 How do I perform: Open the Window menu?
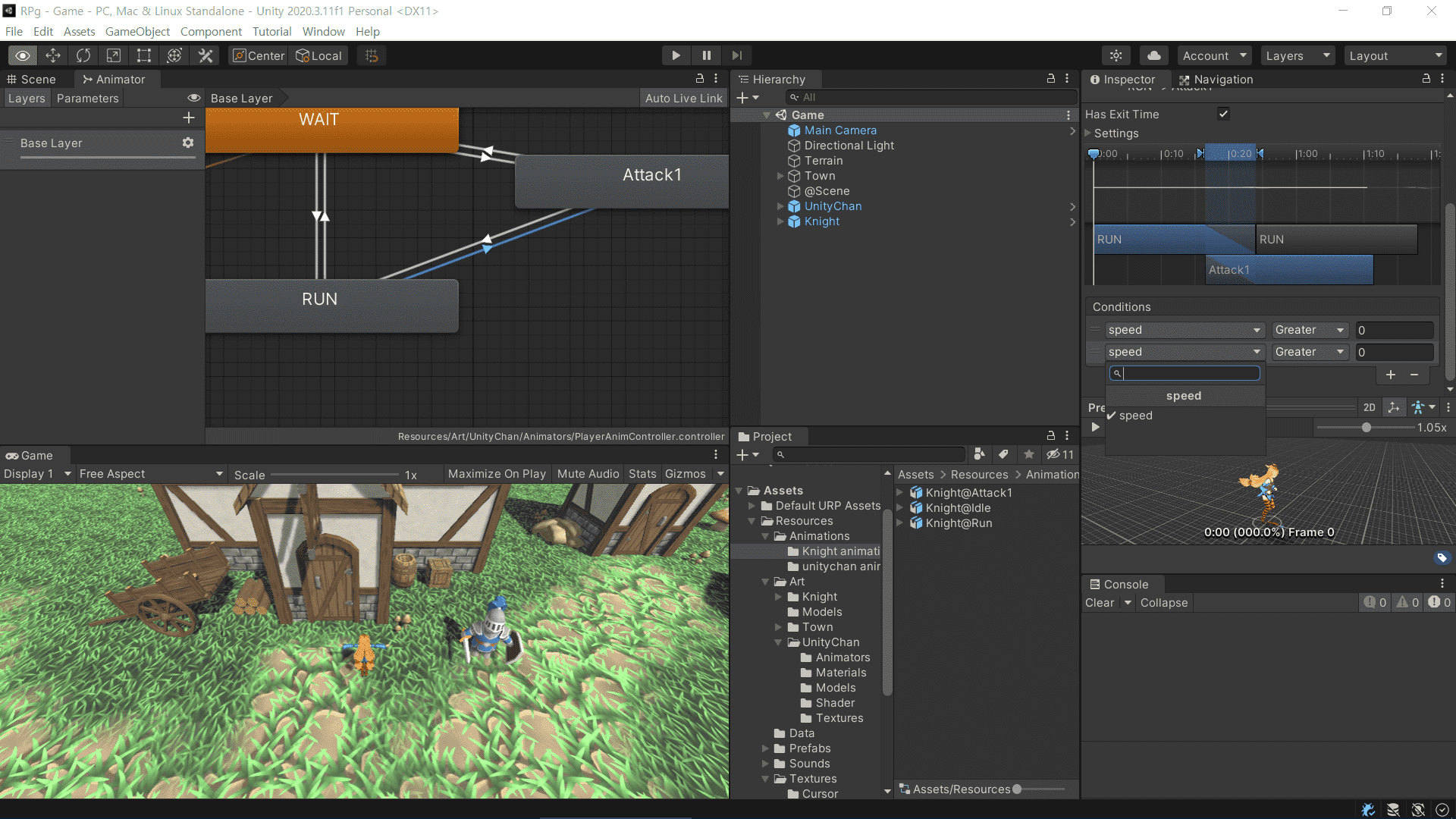tap(323, 31)
